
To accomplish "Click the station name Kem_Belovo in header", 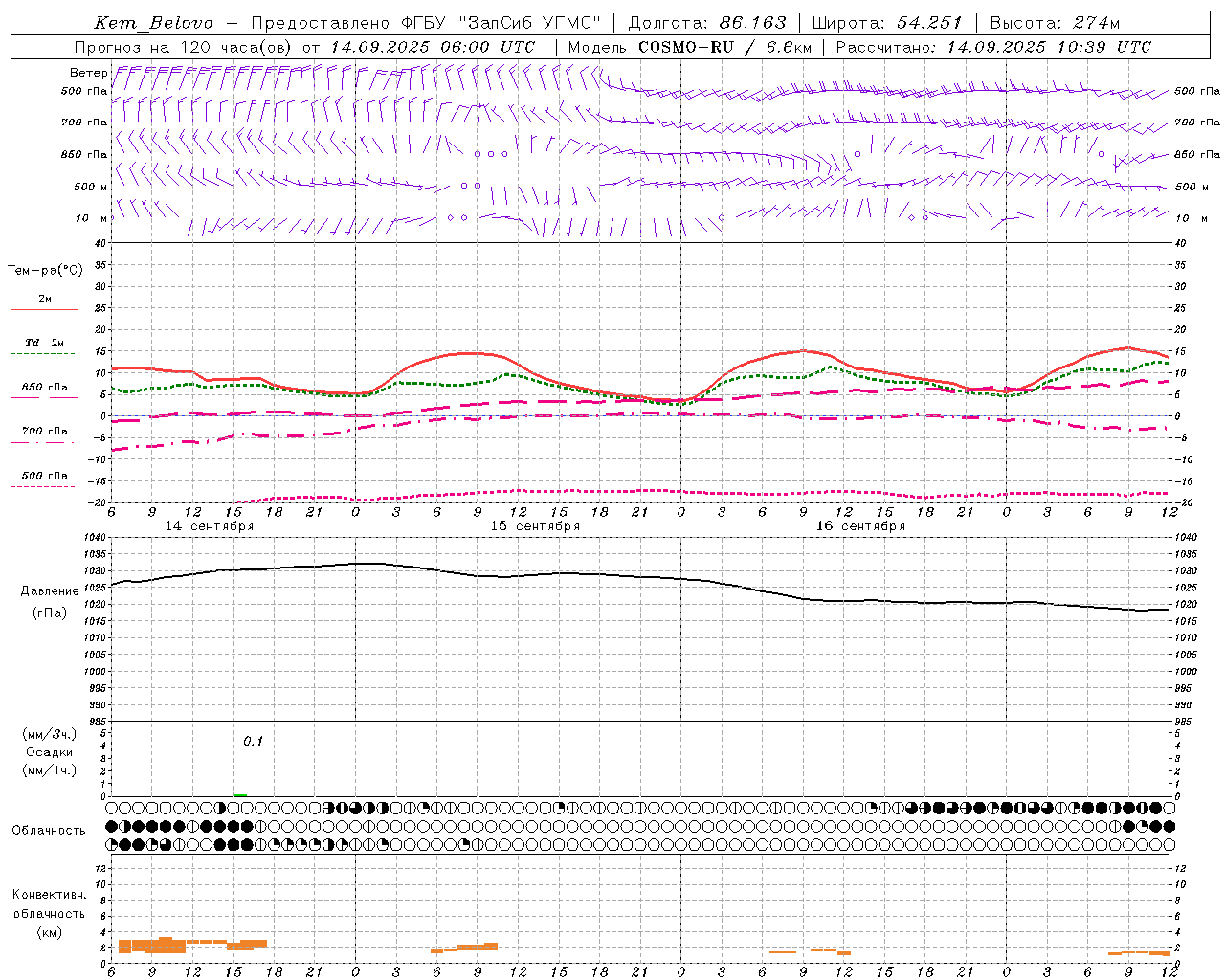I will click(x=153, y=23).
